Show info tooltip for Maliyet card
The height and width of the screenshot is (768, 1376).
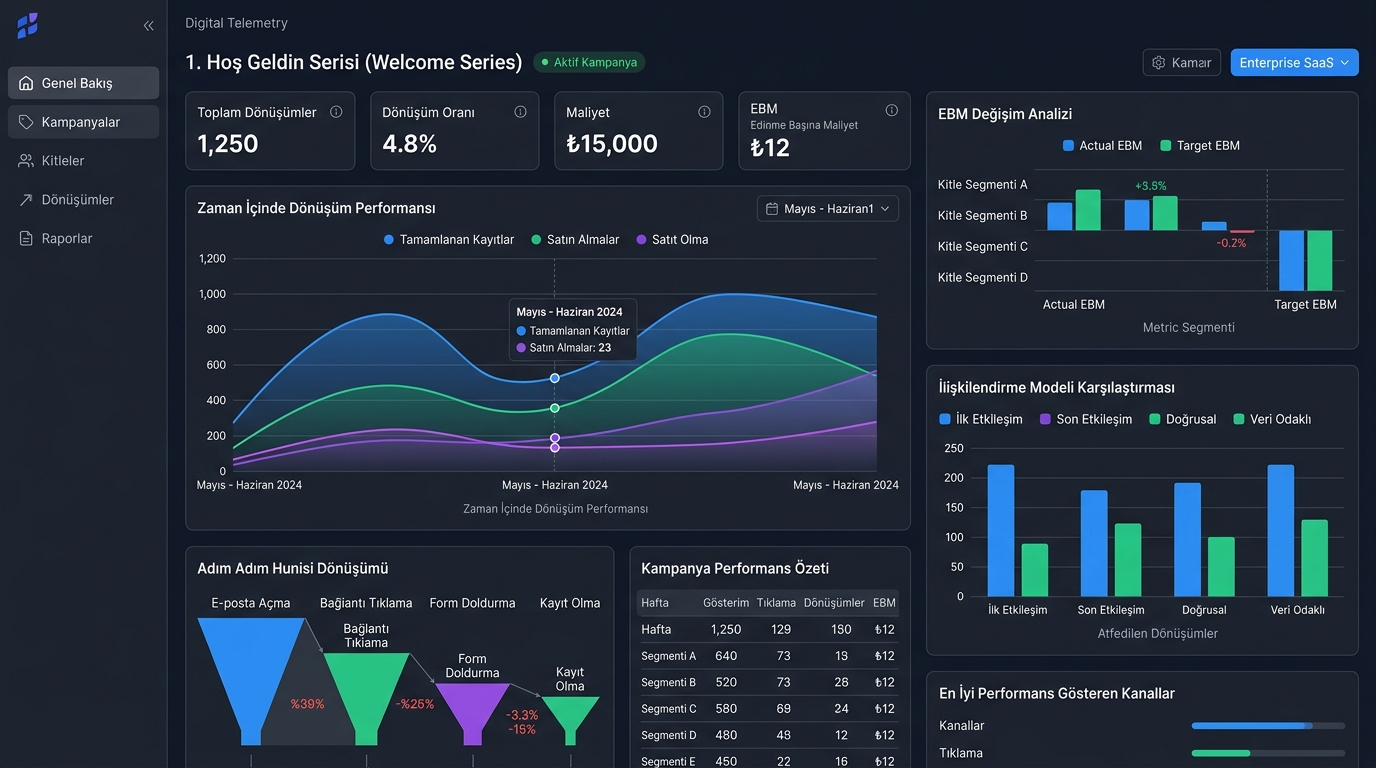704,112
